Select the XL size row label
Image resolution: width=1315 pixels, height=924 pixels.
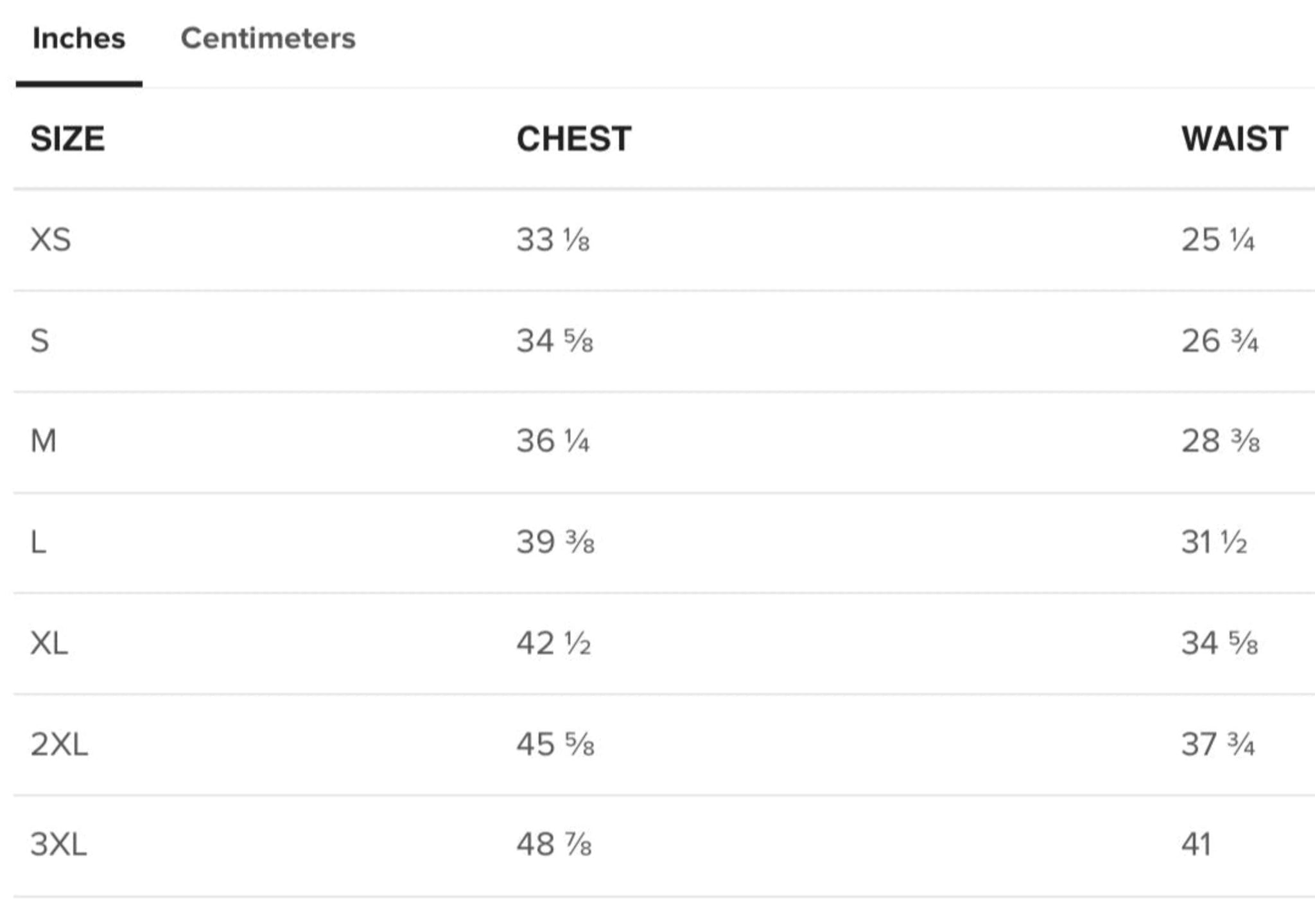[x=49, y=643]
